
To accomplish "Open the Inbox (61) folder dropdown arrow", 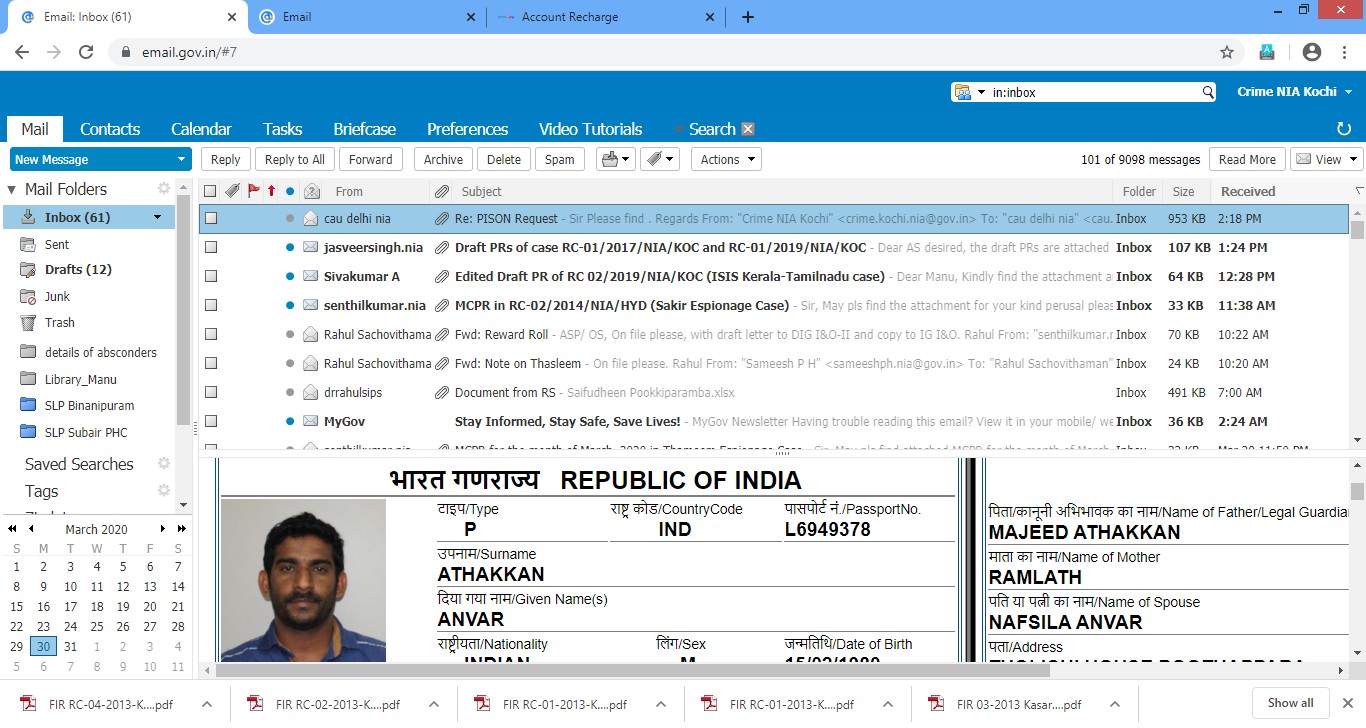I will point(157,217).
